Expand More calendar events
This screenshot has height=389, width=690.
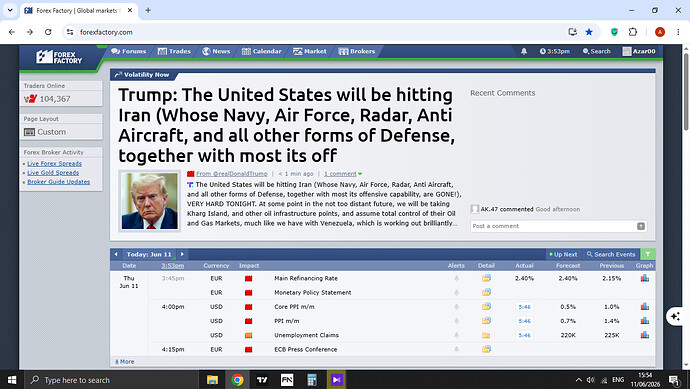(125, 362)
